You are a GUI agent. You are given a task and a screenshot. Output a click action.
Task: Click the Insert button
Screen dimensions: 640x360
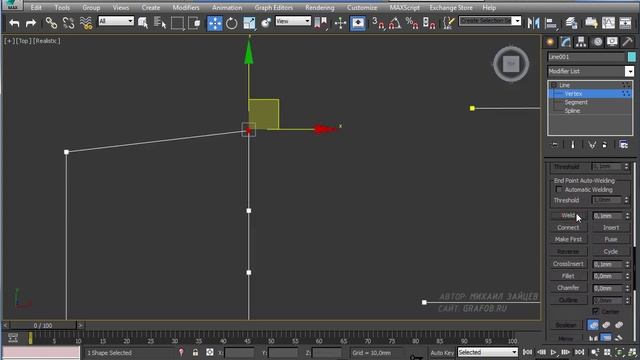coord(611,227)
